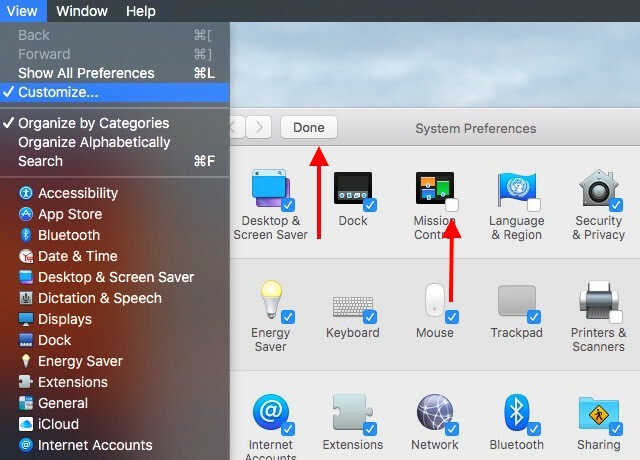Open the Internet Accounts @ icon
Screen dimensions: 640x460
271,412
